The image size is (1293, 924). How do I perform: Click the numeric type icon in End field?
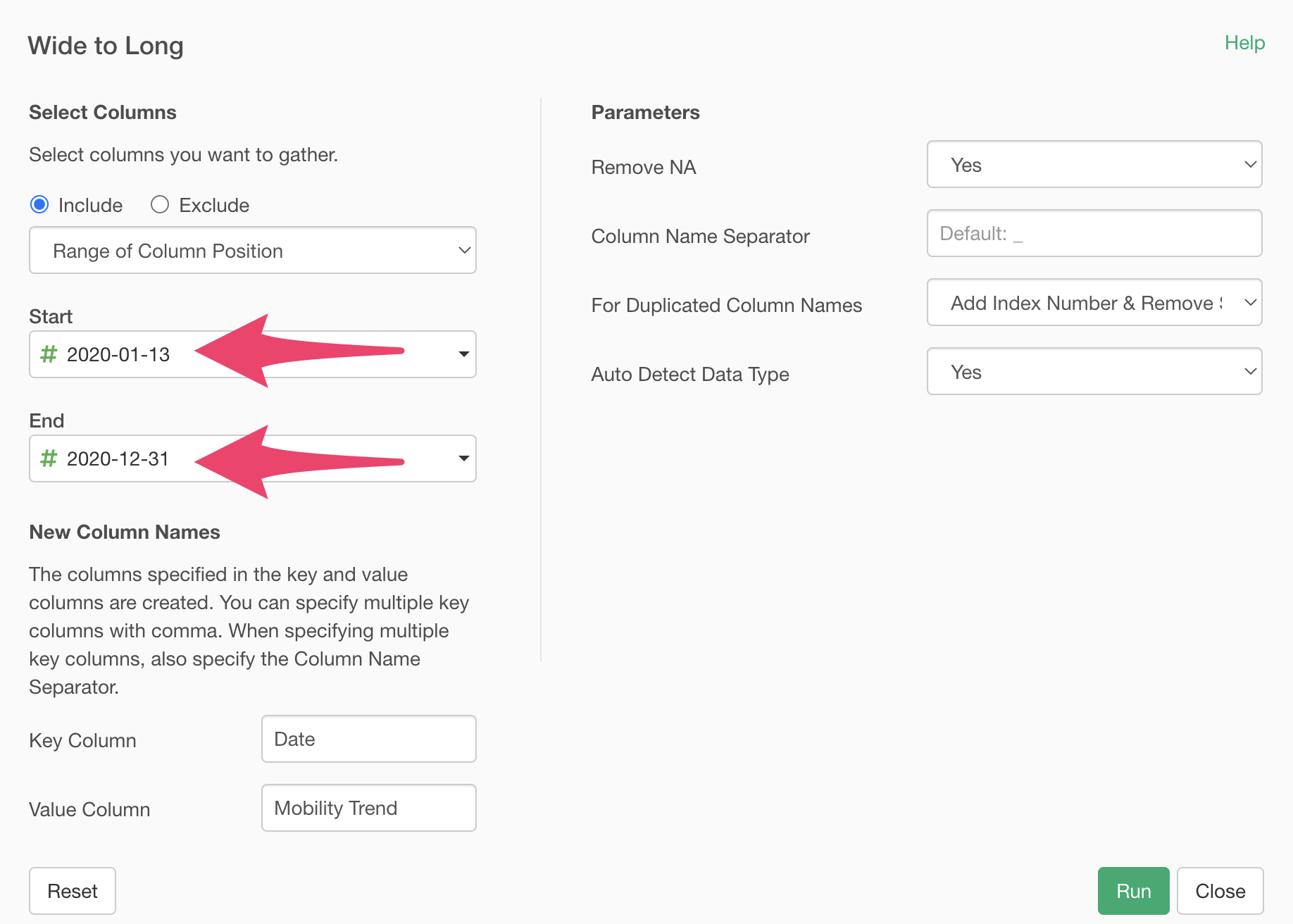click(49, 458)
